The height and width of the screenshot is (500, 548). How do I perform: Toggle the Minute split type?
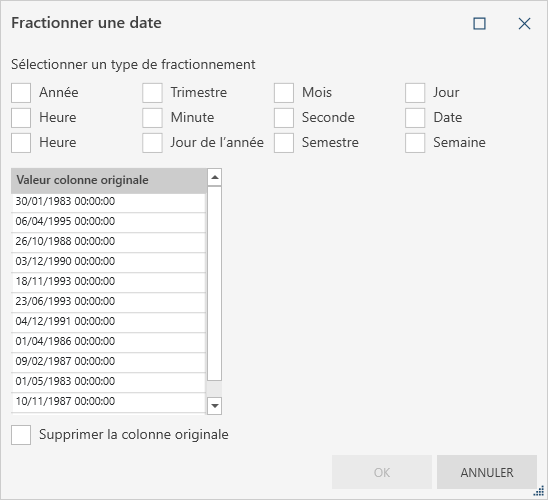coord(152,118)
